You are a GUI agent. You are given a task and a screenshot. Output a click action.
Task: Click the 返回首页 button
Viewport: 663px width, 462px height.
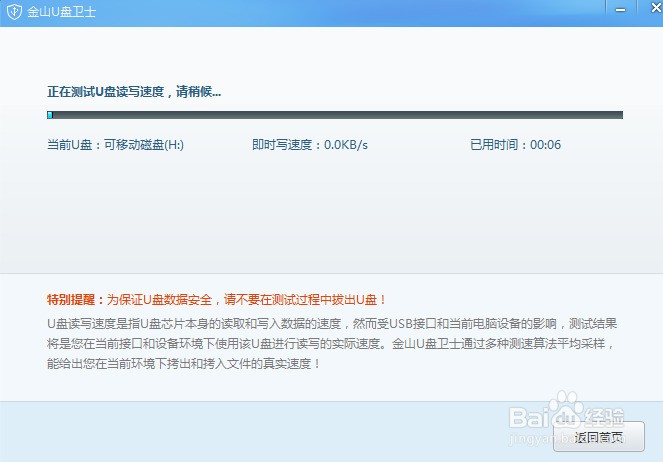[x=599, y=437]
